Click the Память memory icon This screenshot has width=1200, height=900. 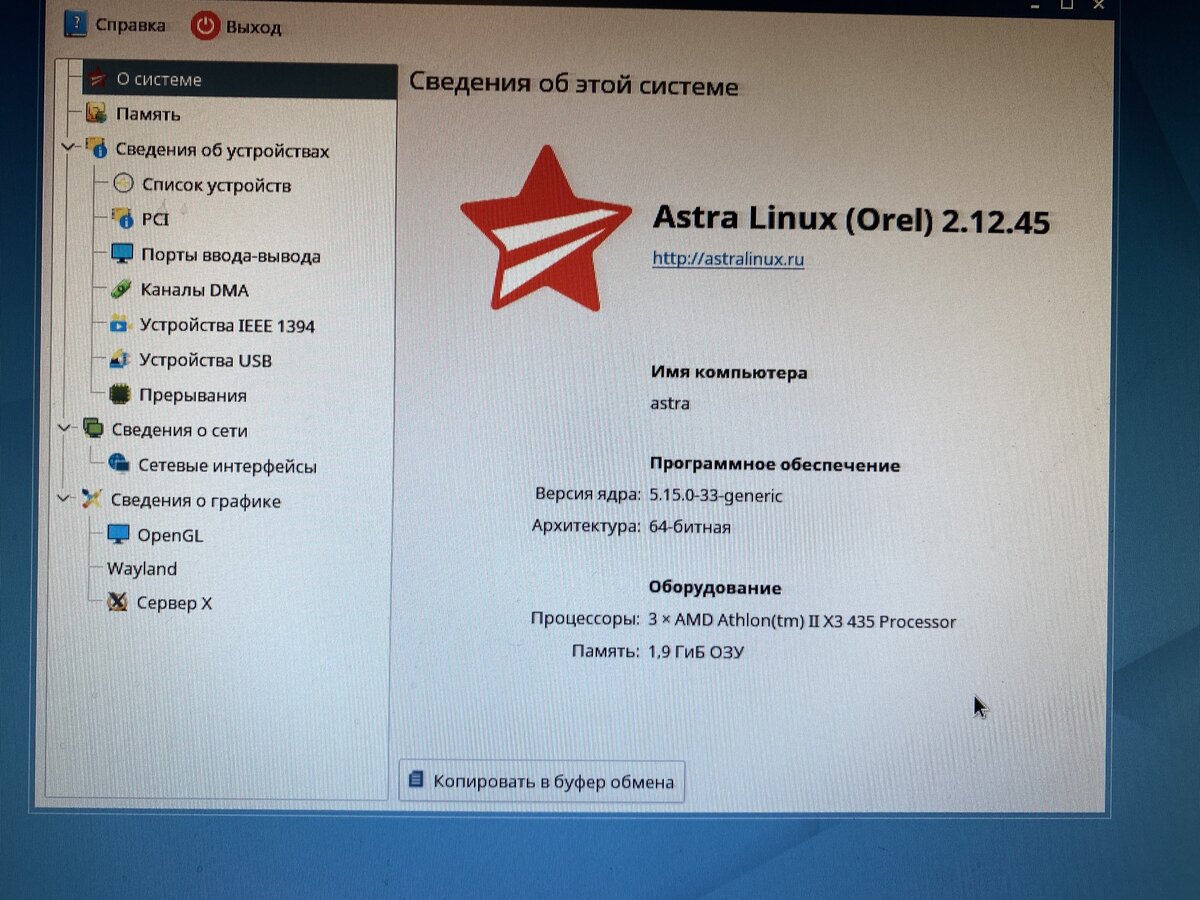(x=96, y=113)
